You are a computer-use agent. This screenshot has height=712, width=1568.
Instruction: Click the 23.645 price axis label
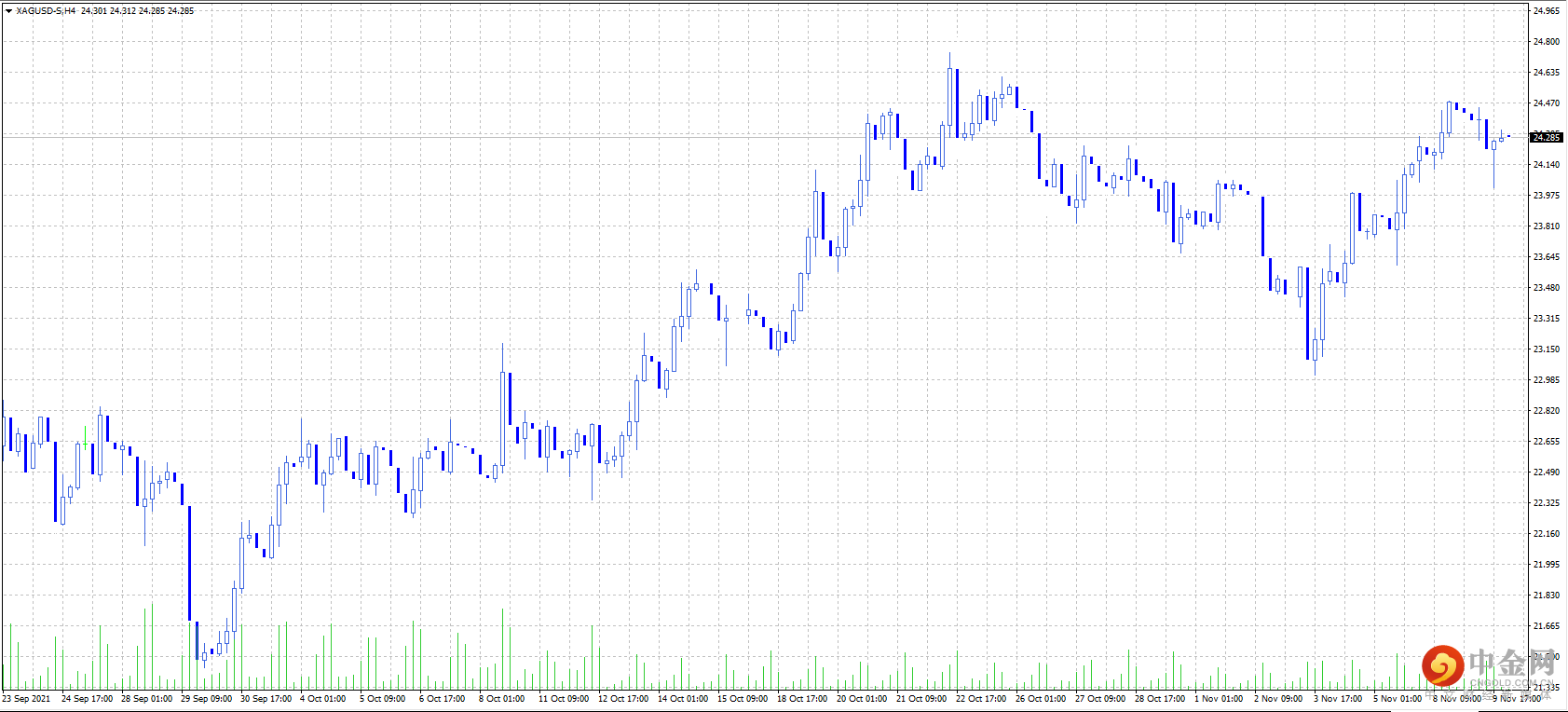click(x=1547, y=257)
